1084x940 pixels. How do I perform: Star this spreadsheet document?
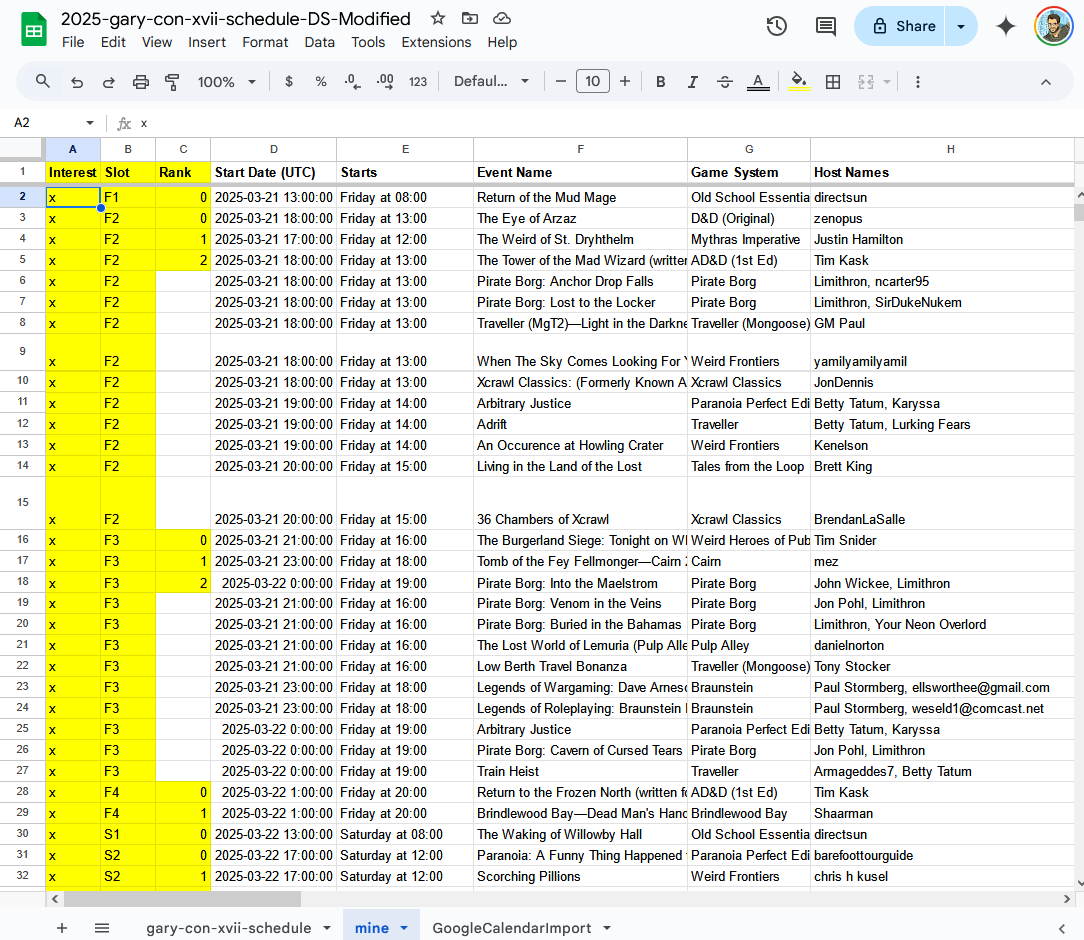coord(438,18)
